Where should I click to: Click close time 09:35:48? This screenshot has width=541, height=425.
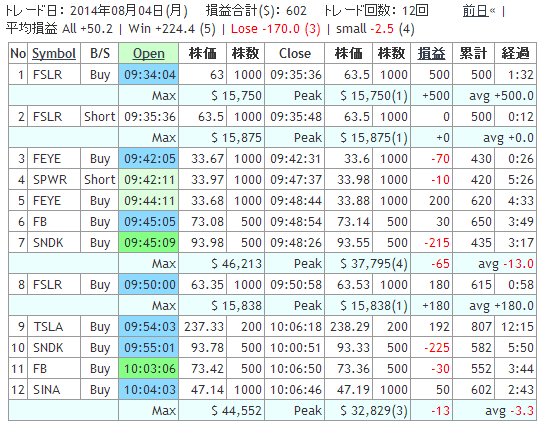click(x=296, y=117)
